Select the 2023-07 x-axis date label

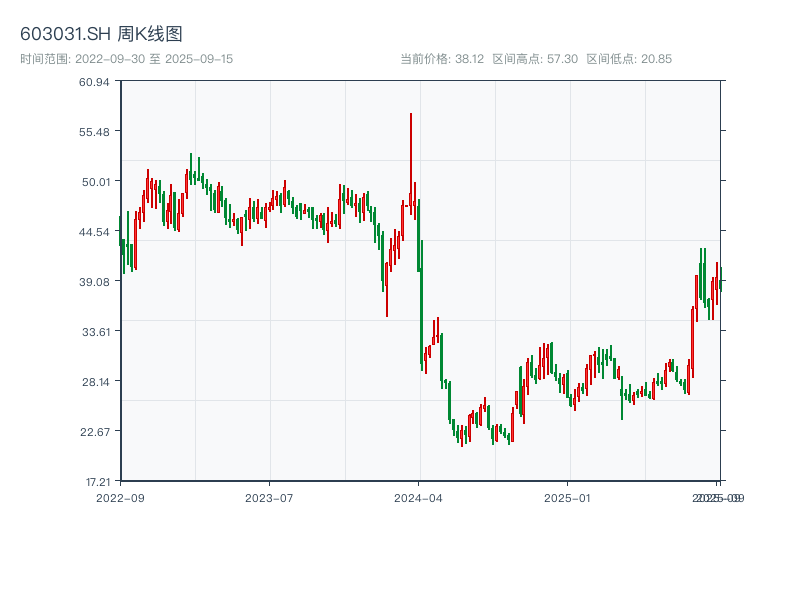click(269, 497)
